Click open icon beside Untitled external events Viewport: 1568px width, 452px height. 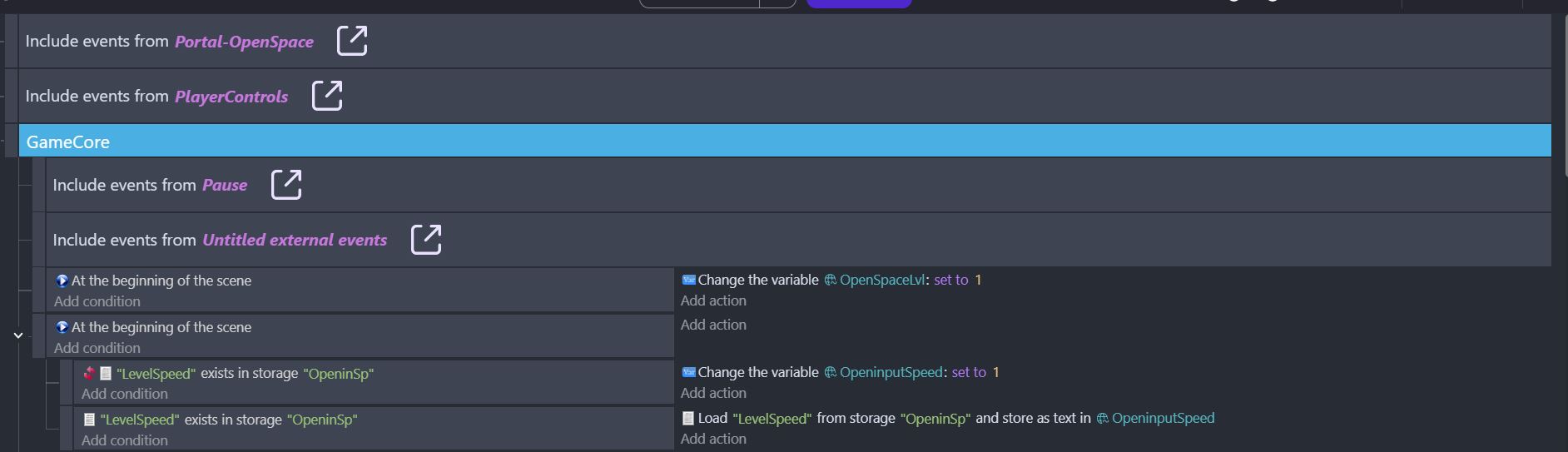(x=425, y=239)
